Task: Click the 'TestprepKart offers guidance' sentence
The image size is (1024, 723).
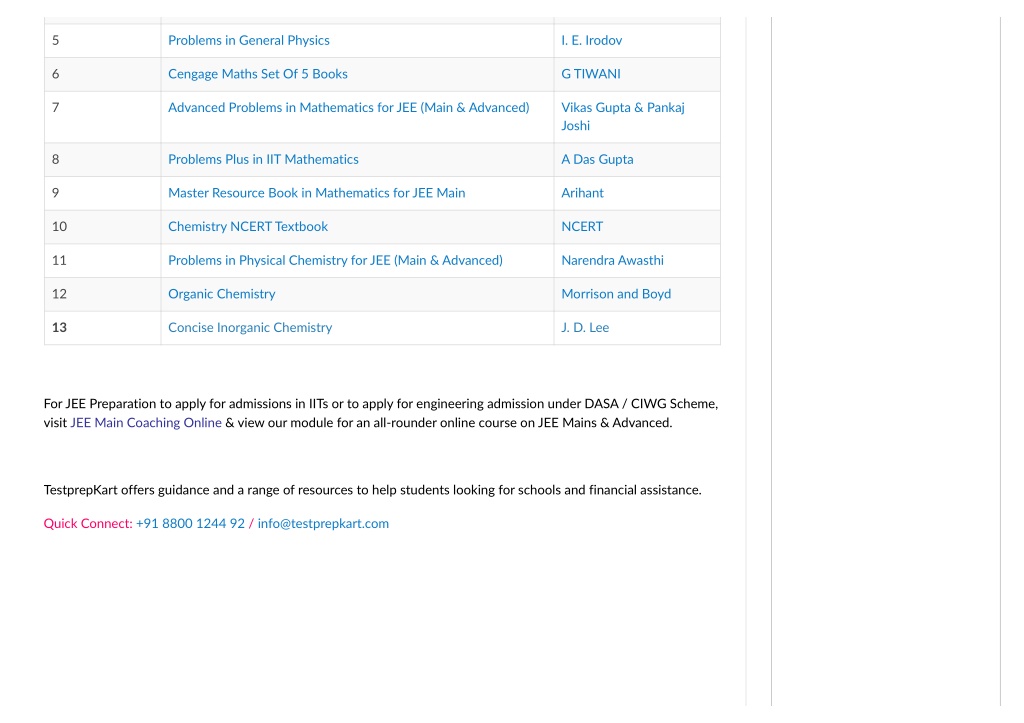Action: pyautogui.click(x=372, y=490)
